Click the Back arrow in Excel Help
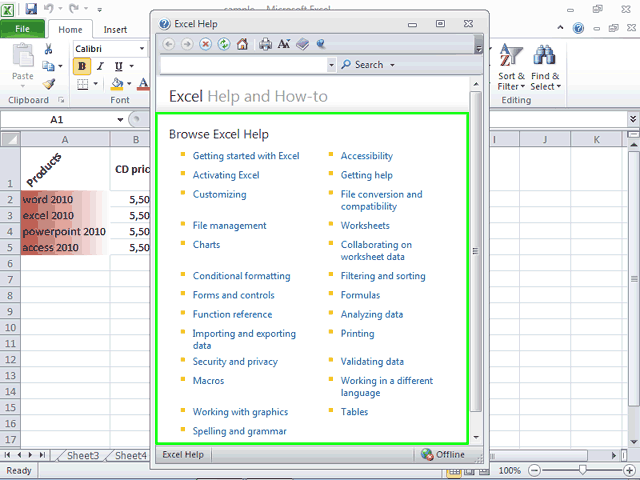Screen dimensions: 640x480 169,44
